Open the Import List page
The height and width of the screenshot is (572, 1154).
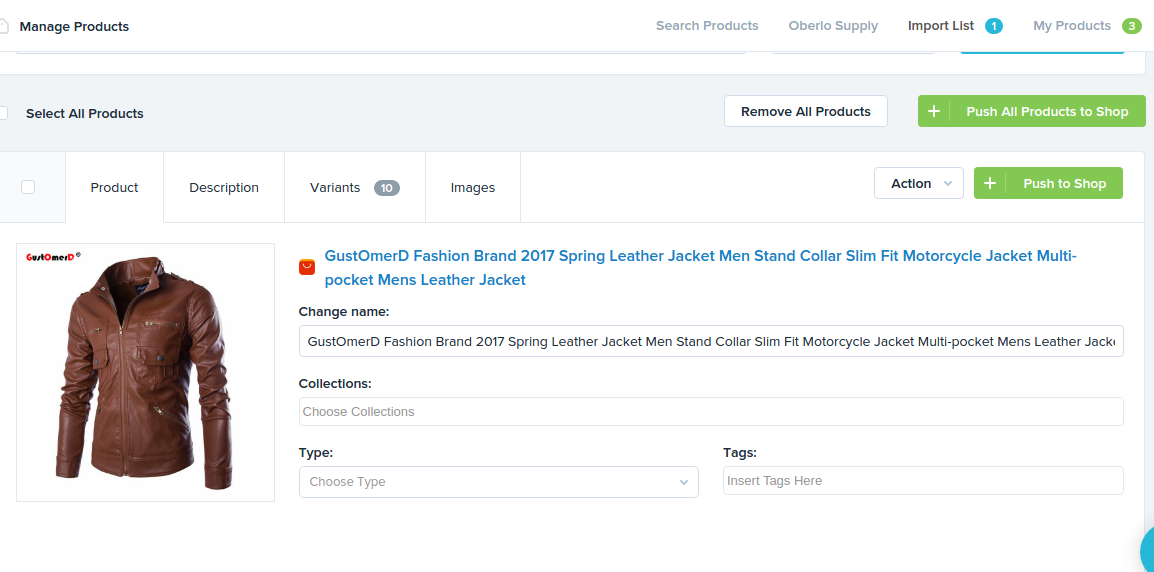coord(941,26)
